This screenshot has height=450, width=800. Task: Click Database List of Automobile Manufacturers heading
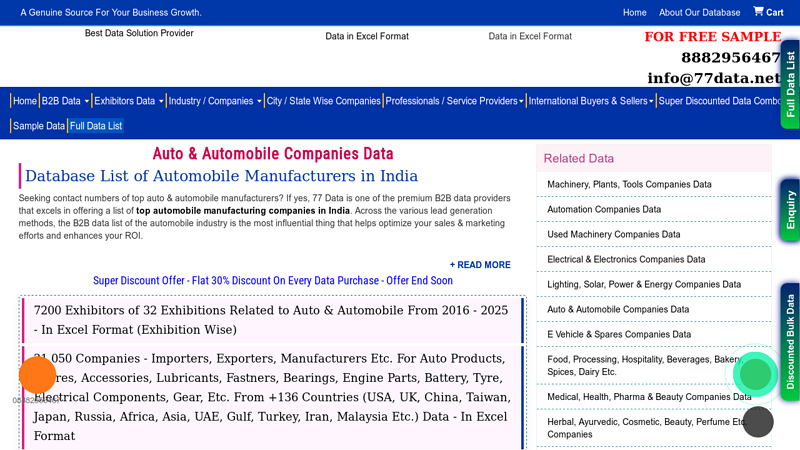coord(221,176)
